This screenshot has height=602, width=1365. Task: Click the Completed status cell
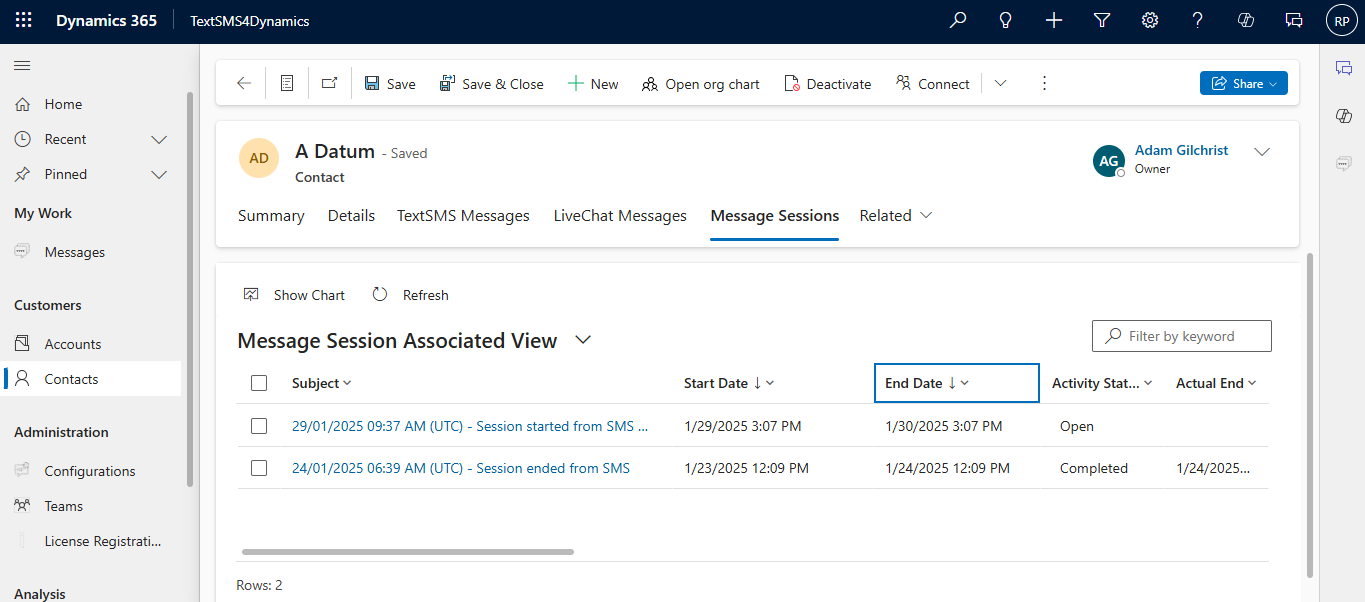1094,468
